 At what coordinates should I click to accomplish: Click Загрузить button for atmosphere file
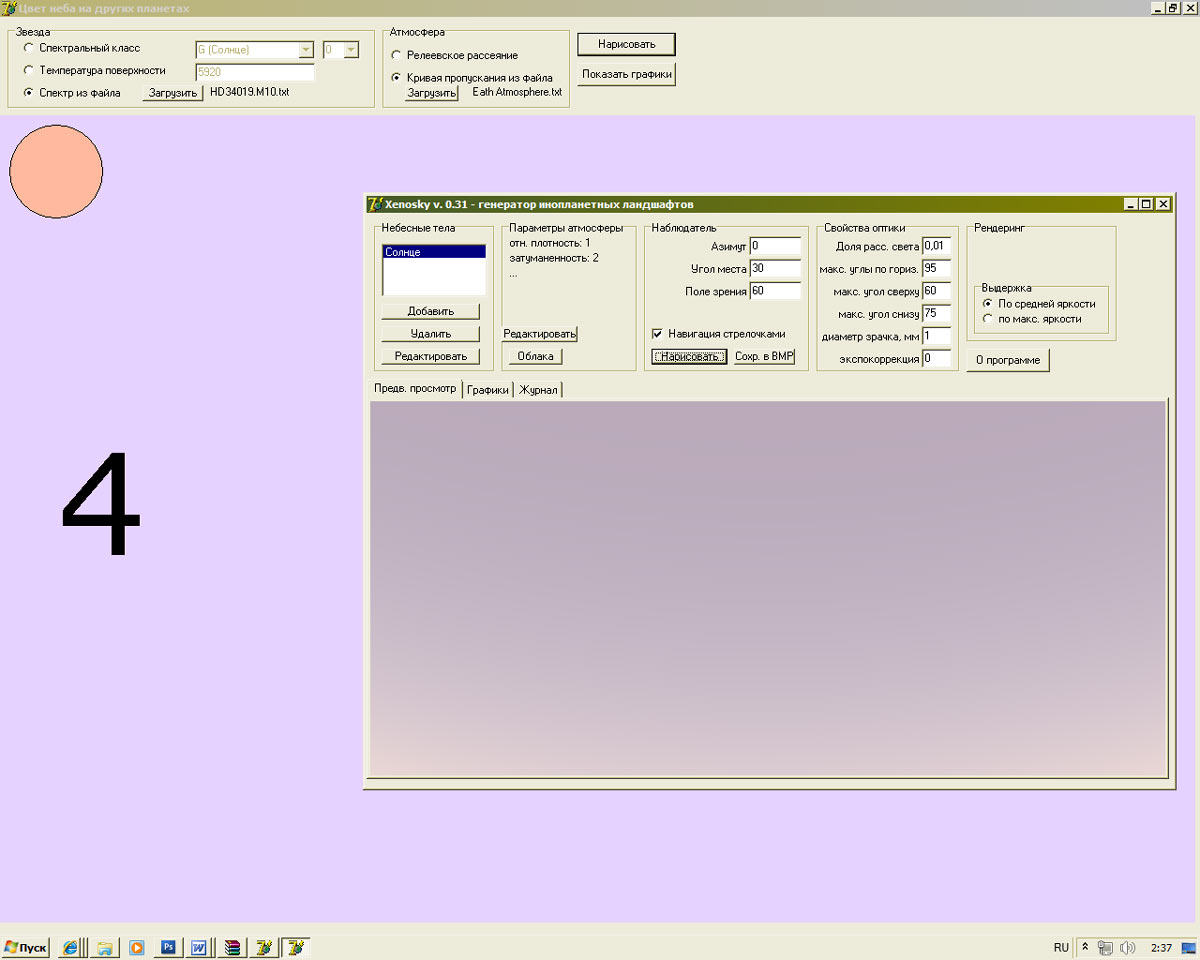tap(431, 93)
